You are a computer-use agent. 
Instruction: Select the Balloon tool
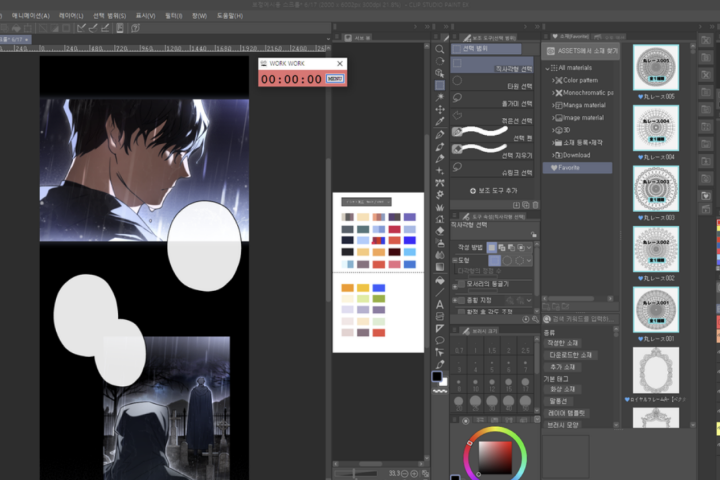[x=439, y=340]
